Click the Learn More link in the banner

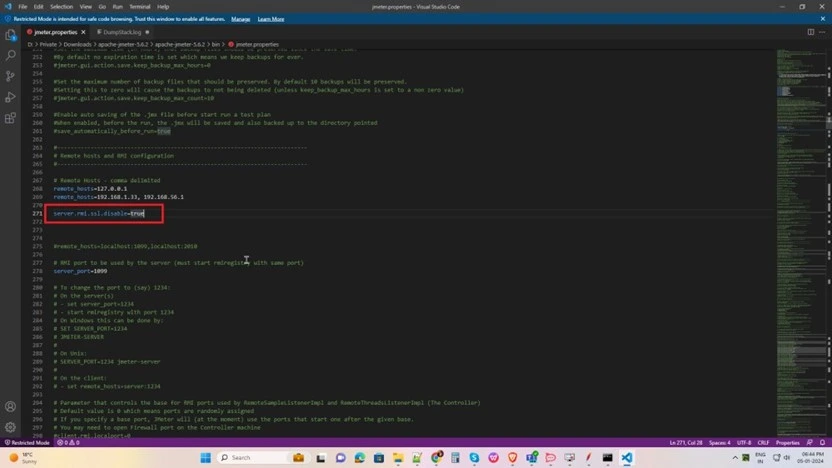tap(271, 19)
